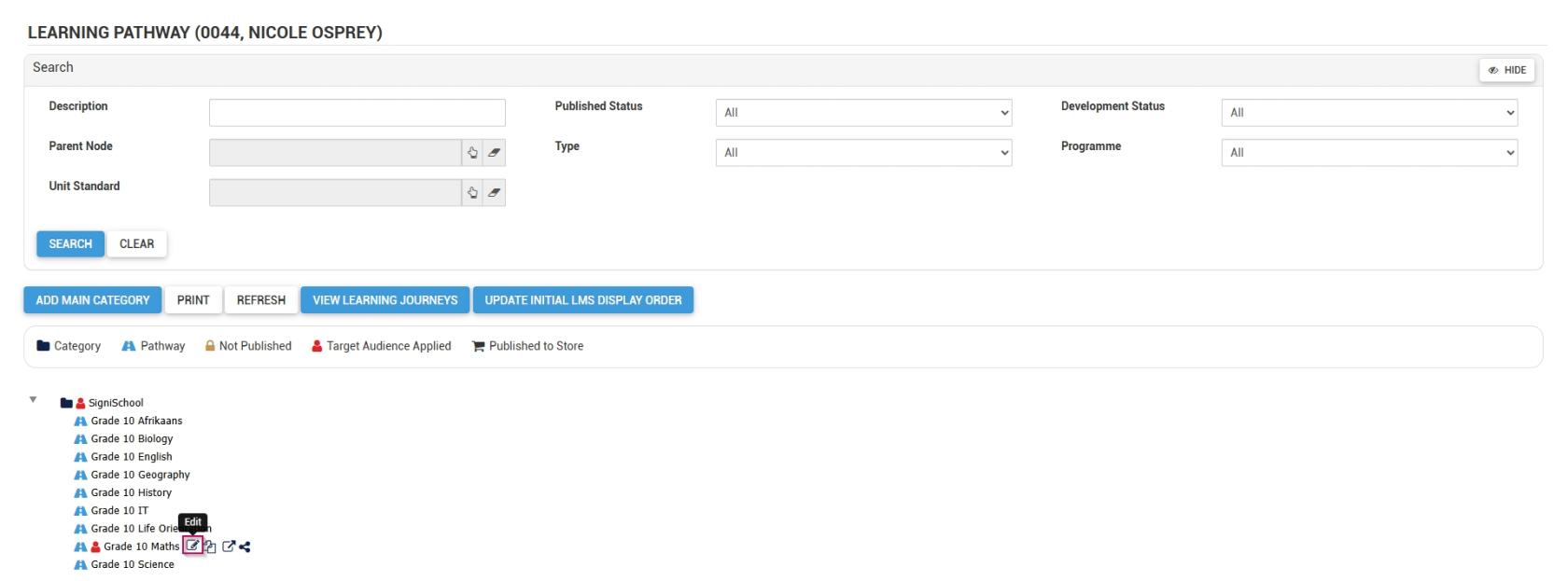Viewport: 1568px width, 581px height.
Task: Click the Published to Store cart icon
Action: pyautogui.click(x=479, y=346)
